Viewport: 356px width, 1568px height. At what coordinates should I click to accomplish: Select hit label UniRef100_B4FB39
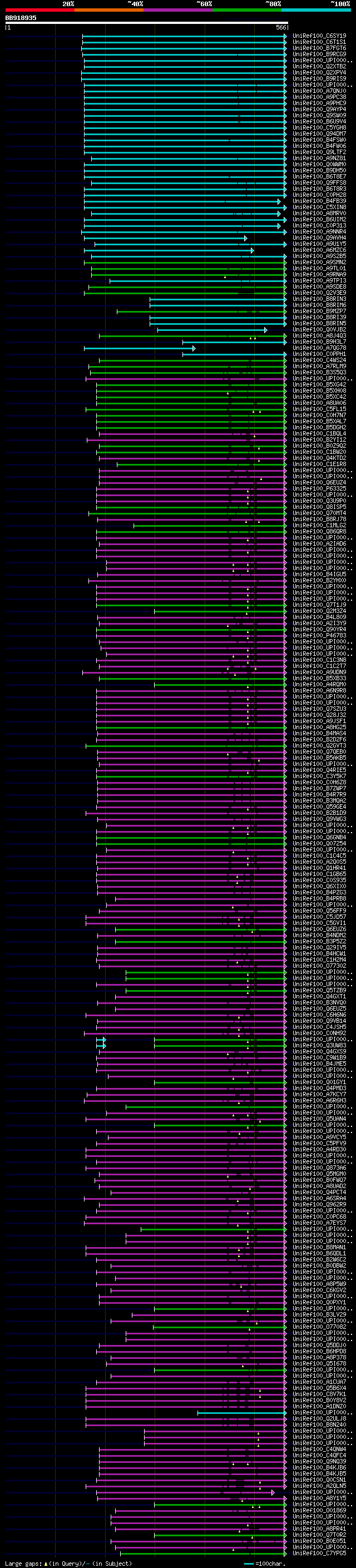pos(319,201)
